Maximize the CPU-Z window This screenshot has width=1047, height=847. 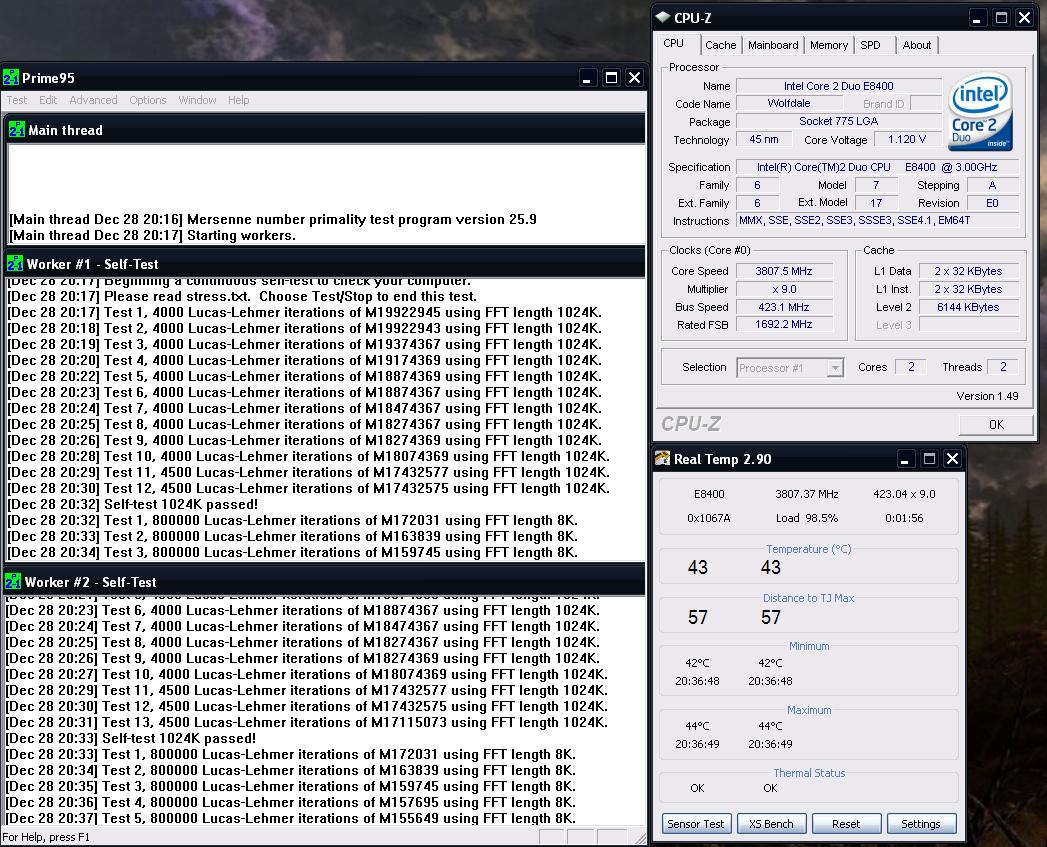point(1001,18)
